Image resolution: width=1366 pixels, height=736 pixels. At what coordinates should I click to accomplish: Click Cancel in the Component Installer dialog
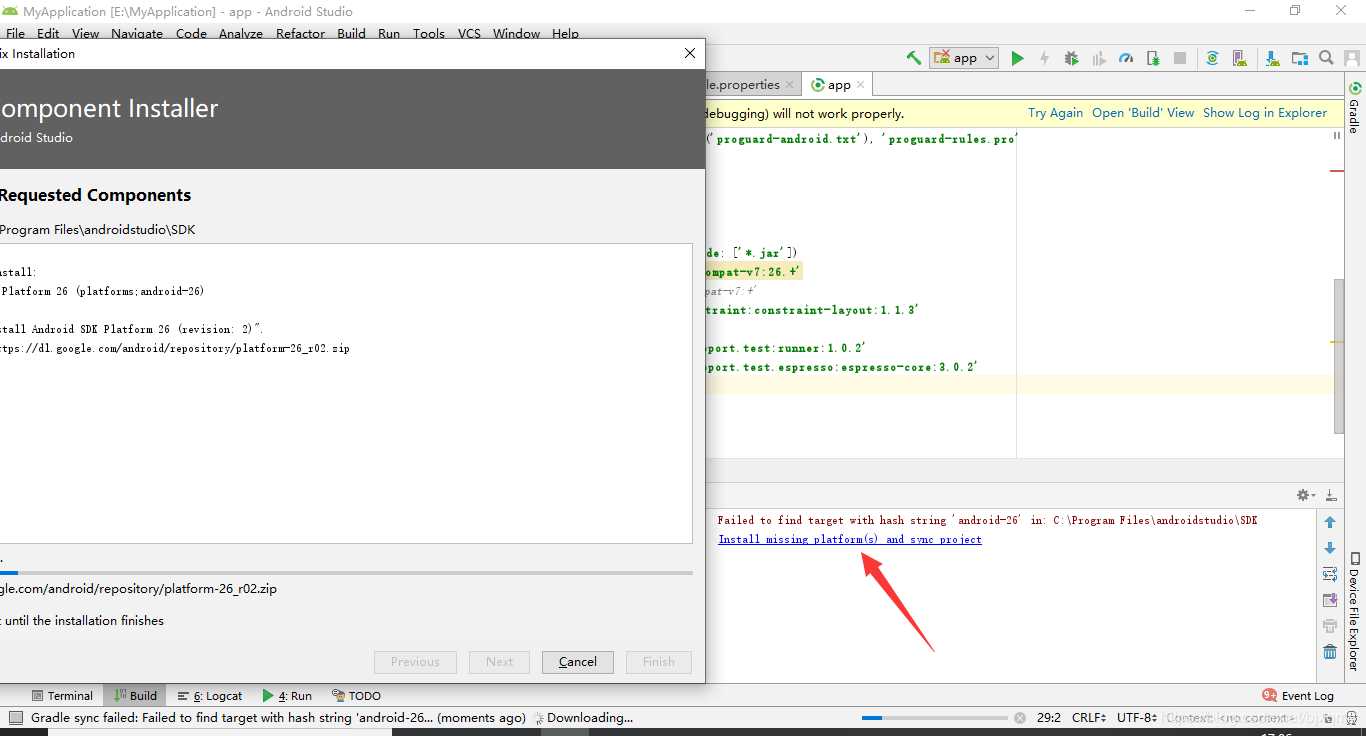pyautogui.click(x=578, y=662)
